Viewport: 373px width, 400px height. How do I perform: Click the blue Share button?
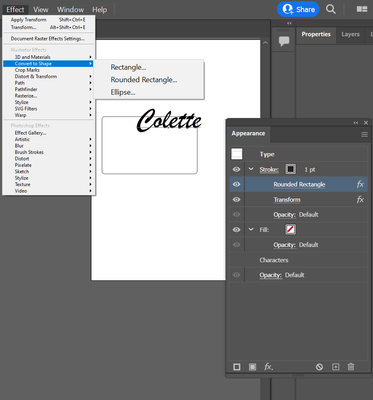(x=298, y=9)
